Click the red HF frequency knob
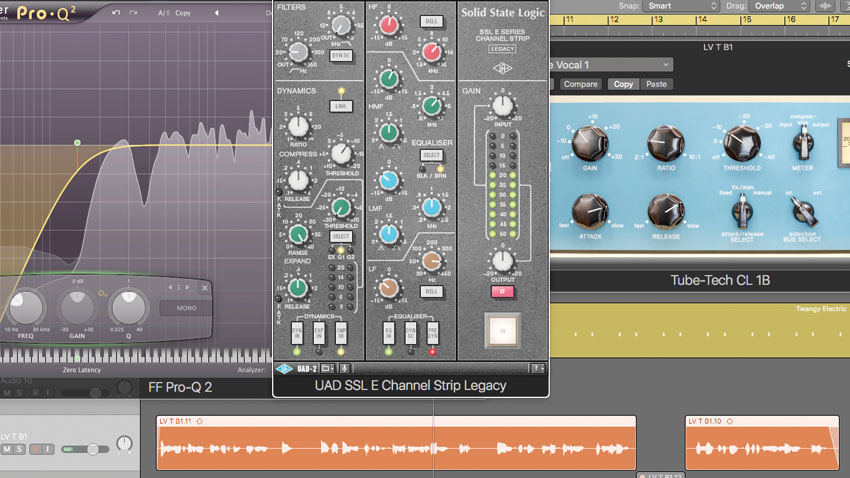850x478 pixels. 432,52
